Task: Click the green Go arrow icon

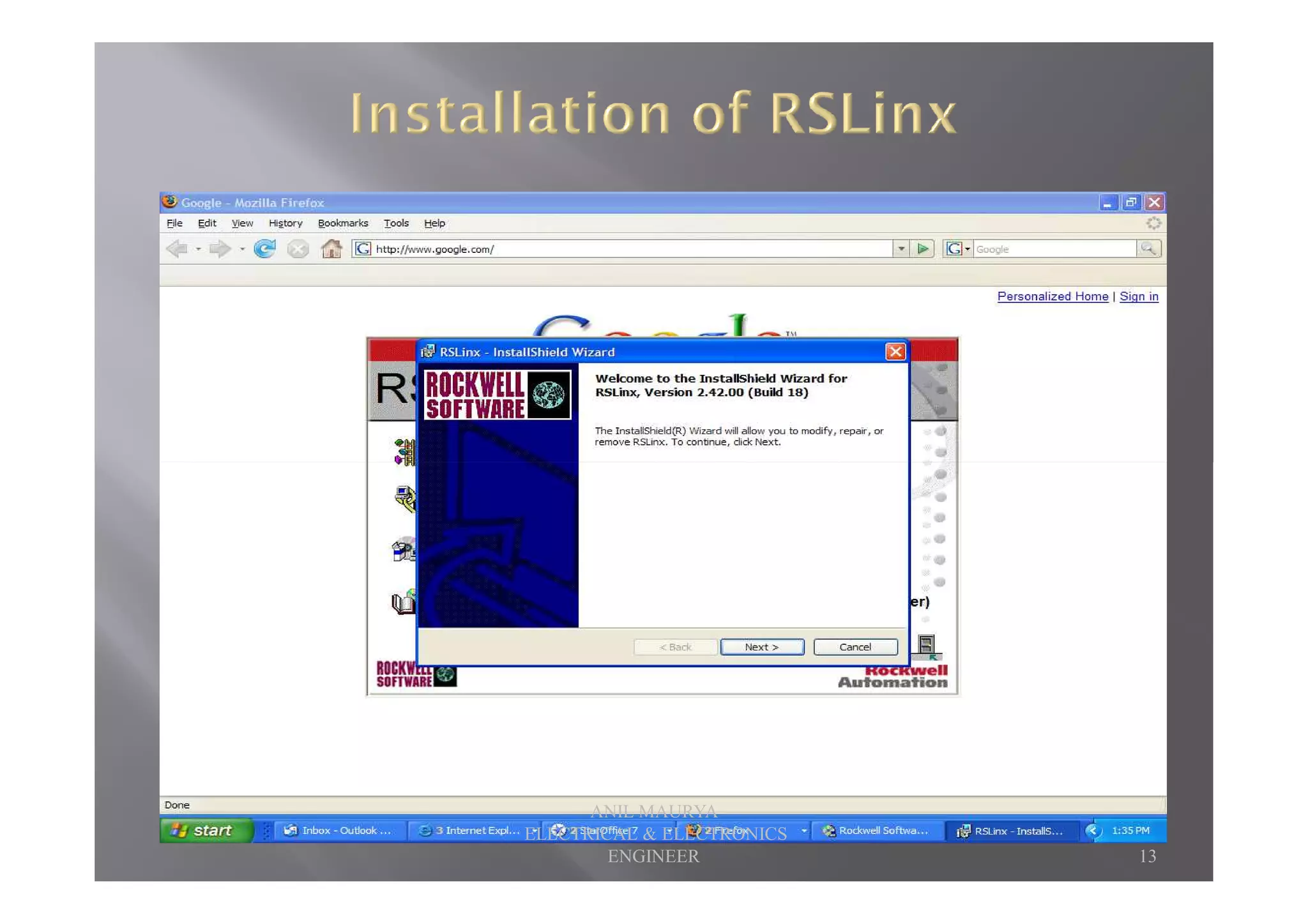Action: coord(923,249)
